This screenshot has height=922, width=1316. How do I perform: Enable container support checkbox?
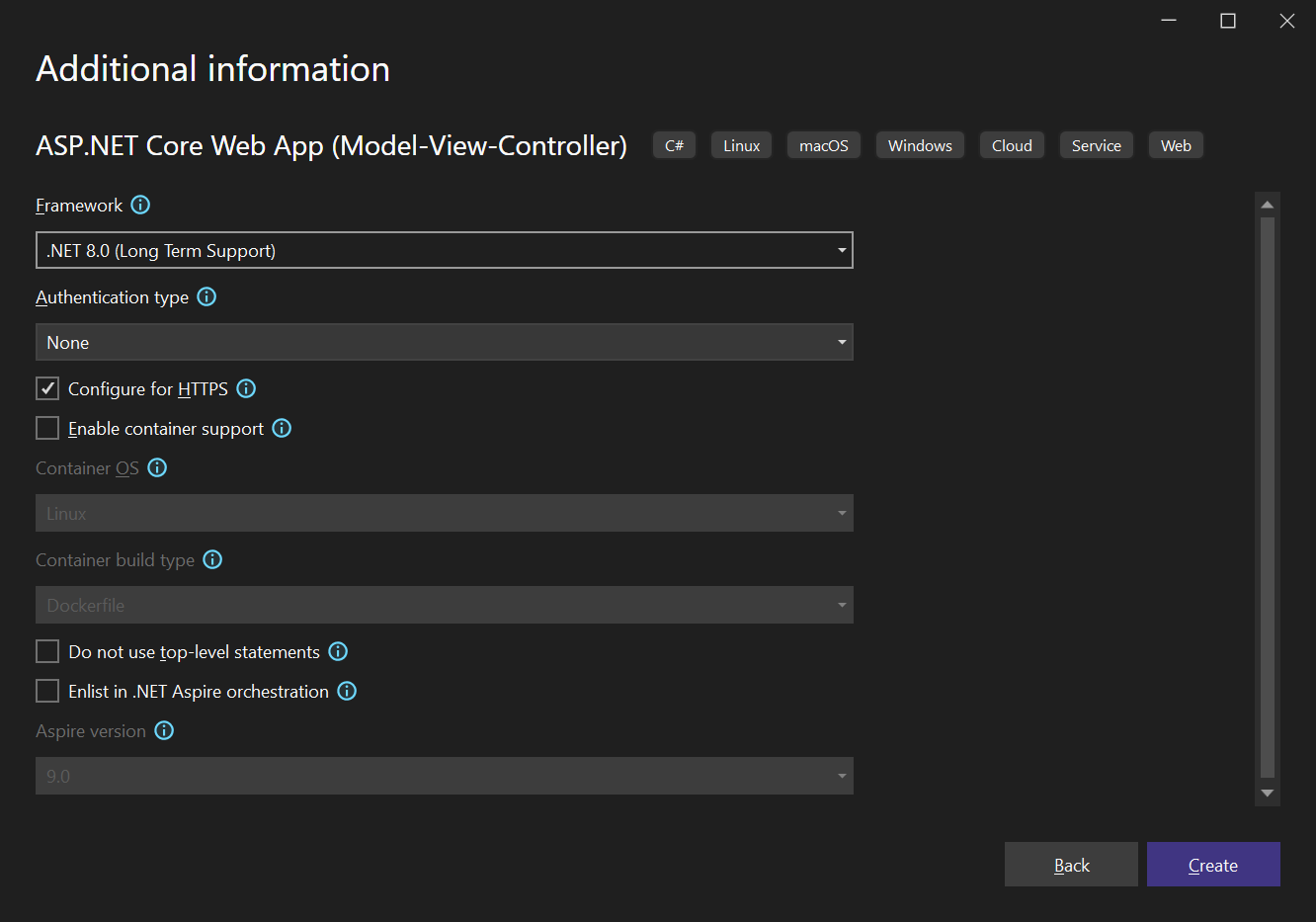tap(47, 428)
